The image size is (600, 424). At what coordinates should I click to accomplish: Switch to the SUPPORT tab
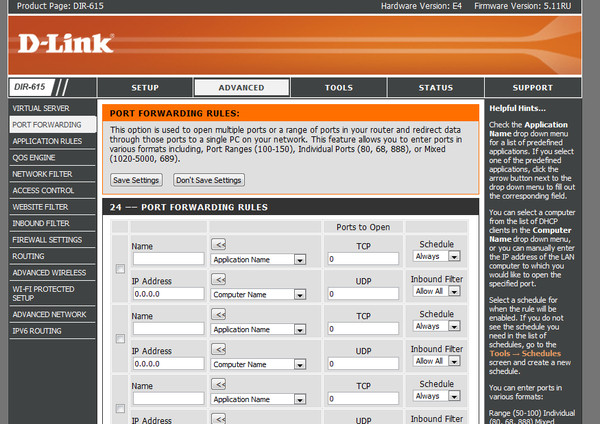click(533, 88)
